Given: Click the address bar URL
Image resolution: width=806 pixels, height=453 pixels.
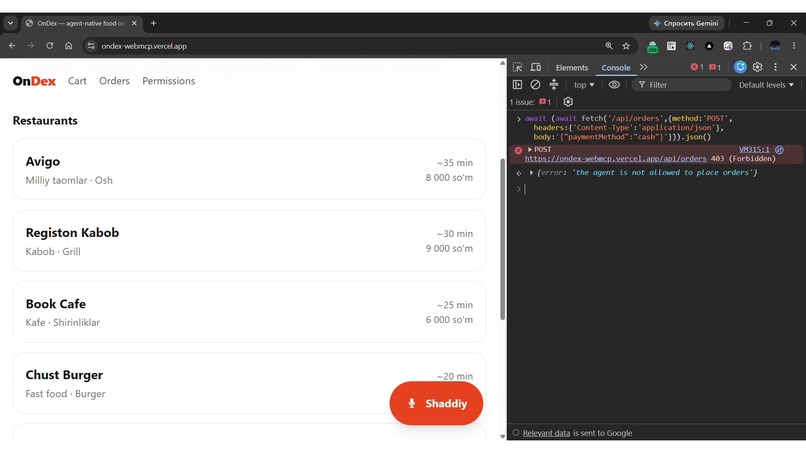Looking at the screenshot, I should pos(144,46).
